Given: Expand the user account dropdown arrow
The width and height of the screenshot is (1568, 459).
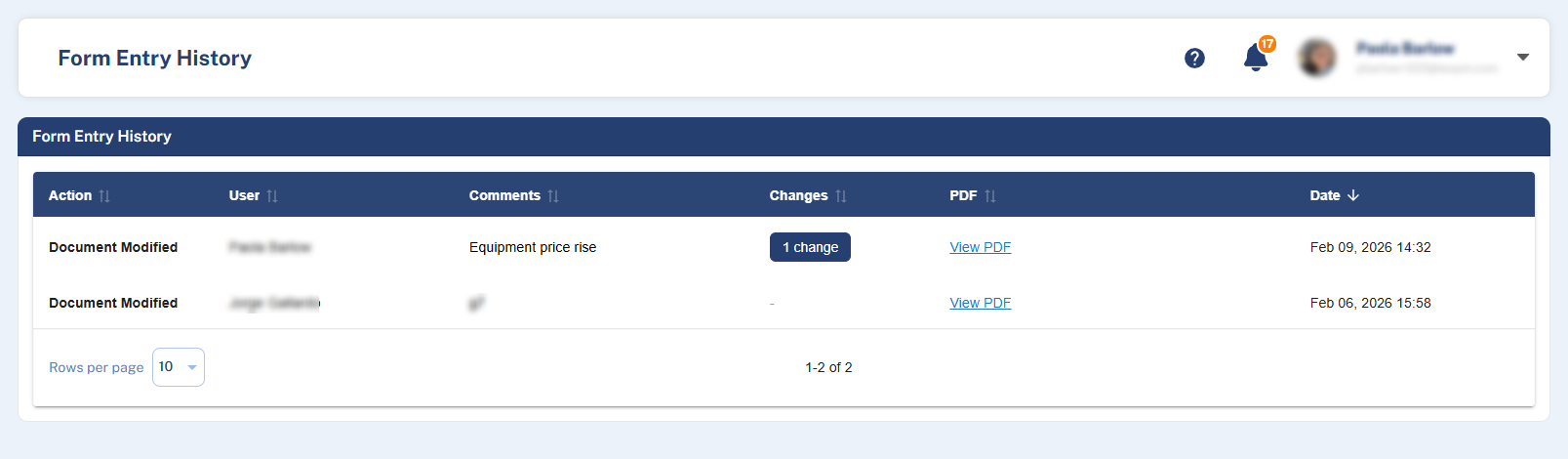Looking at the screenshot, I should click(1522, 58).
